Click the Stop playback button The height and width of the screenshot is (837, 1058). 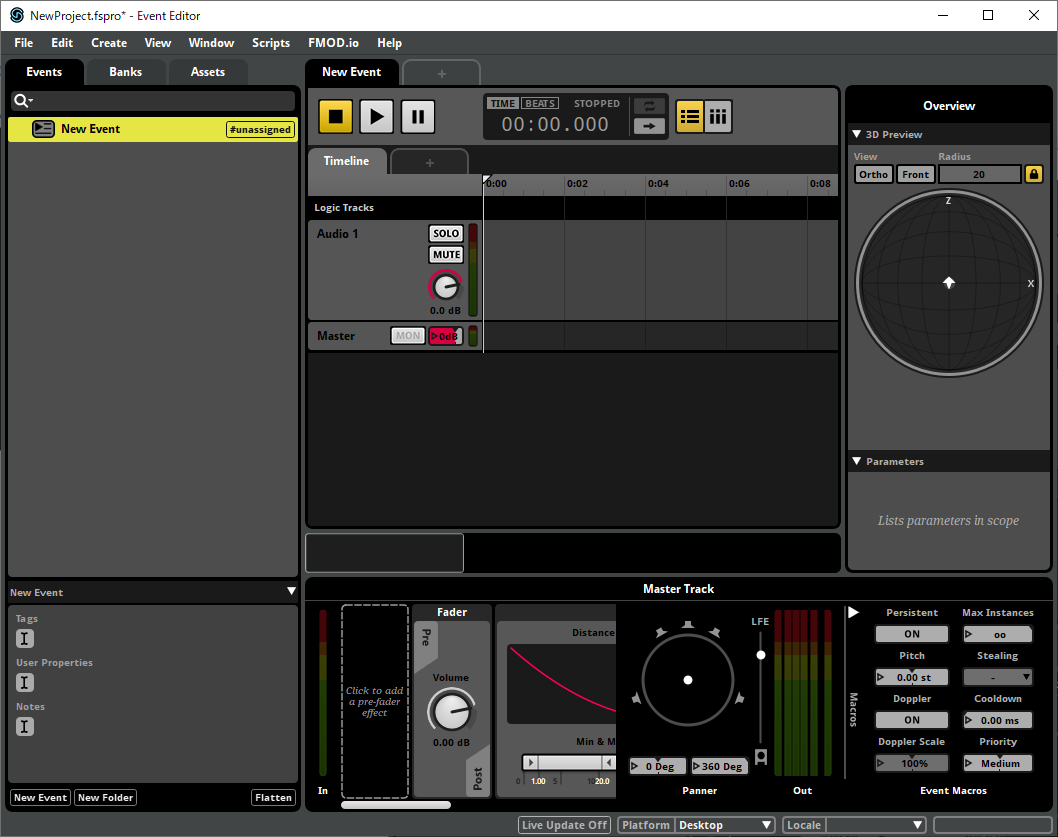pyautogui.click(x=335, y=117)
